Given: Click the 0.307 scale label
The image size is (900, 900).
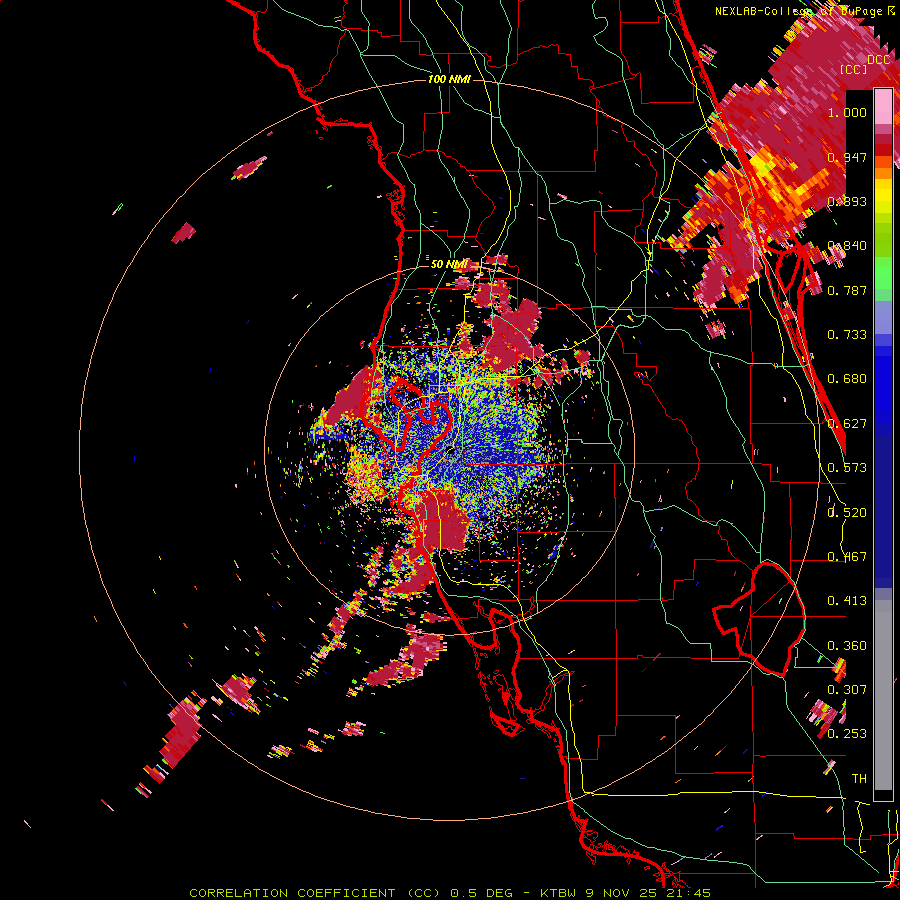Looking at the screenshot, I should click(847, 689).
